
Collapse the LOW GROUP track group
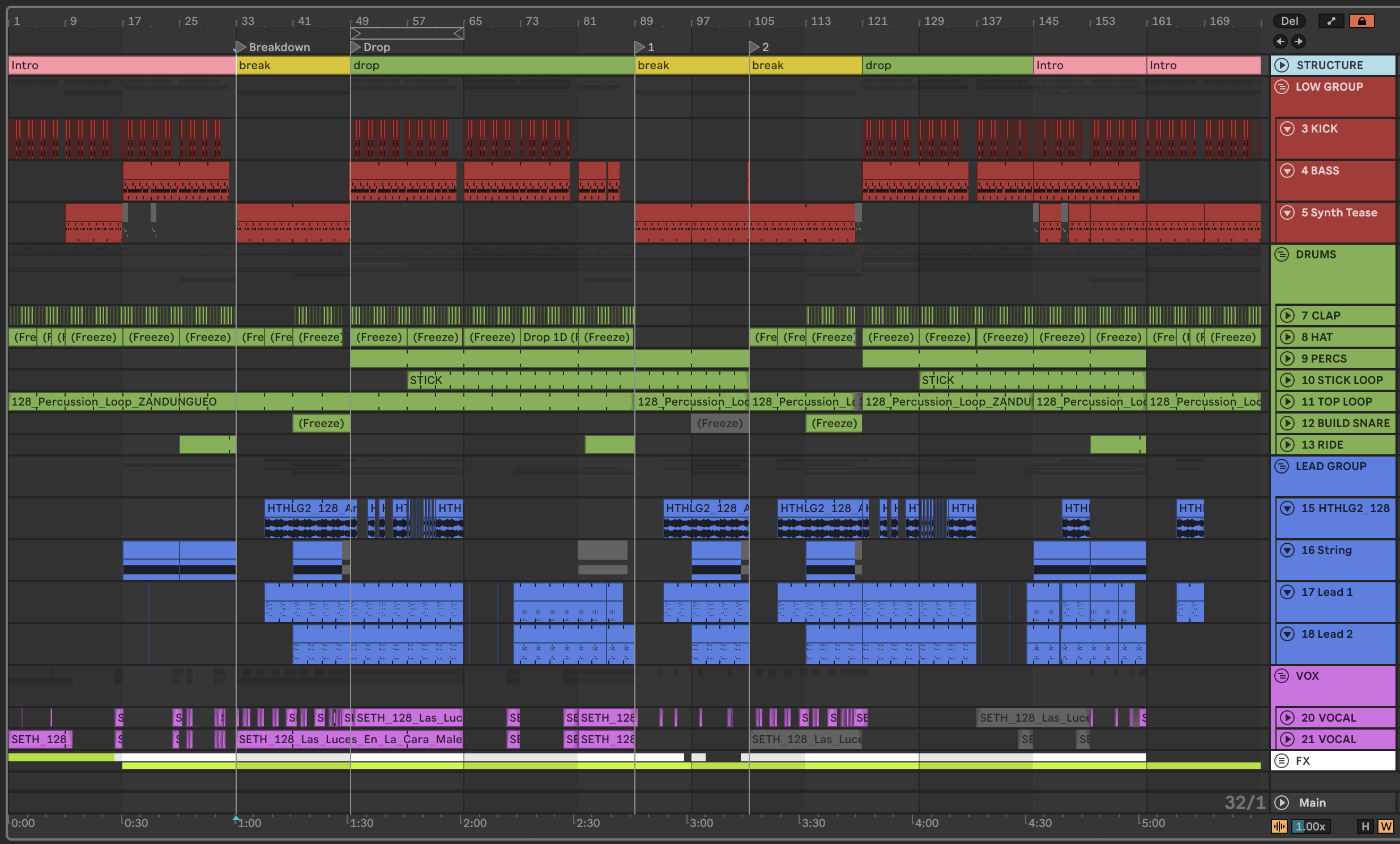click(x=1282, y=87)
